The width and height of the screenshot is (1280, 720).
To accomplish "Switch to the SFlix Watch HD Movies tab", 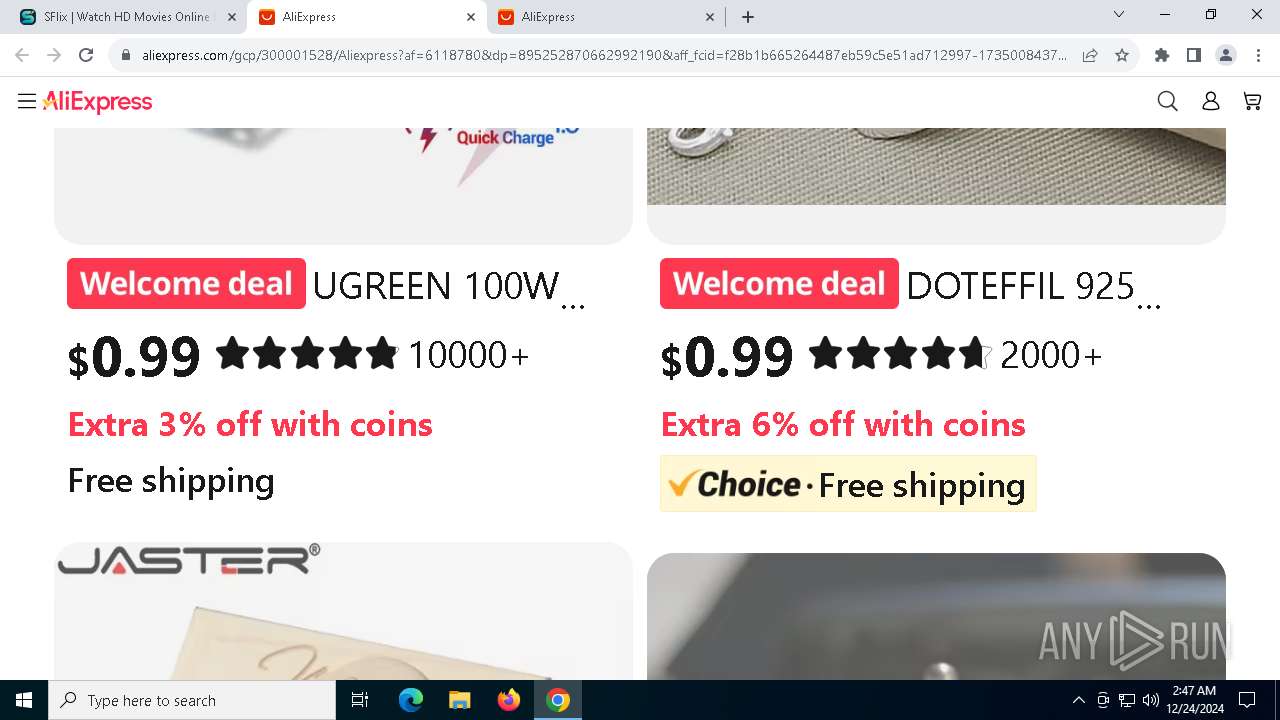I will point(126,17).
